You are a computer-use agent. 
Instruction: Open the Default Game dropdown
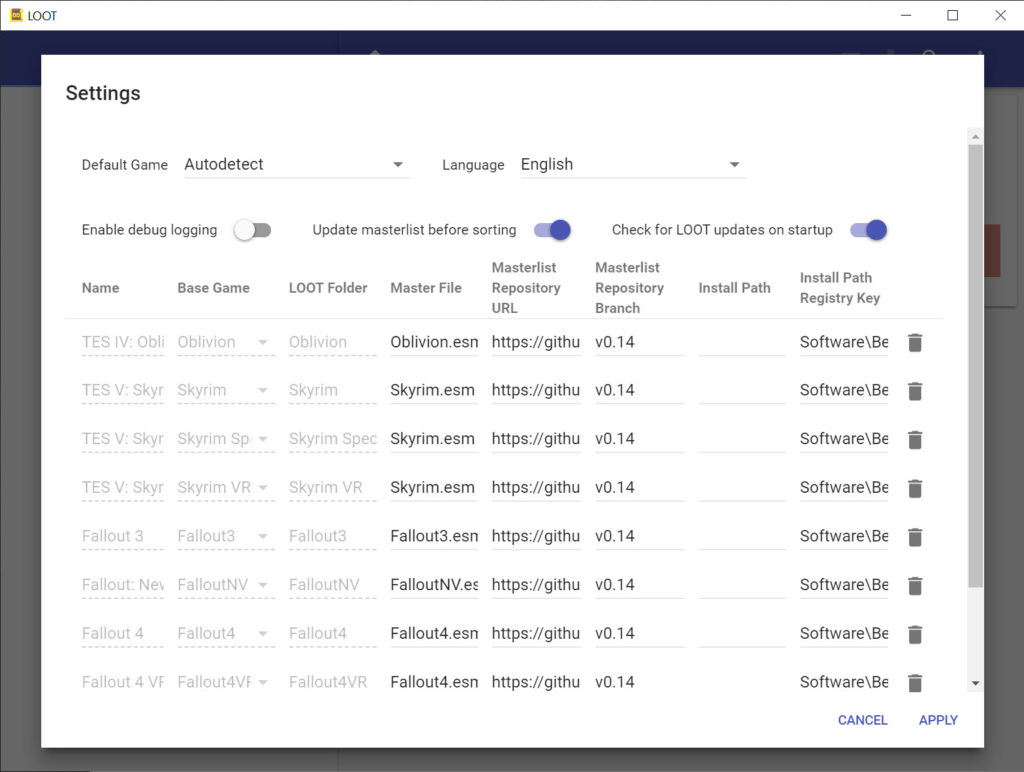[x=296, y=165]
